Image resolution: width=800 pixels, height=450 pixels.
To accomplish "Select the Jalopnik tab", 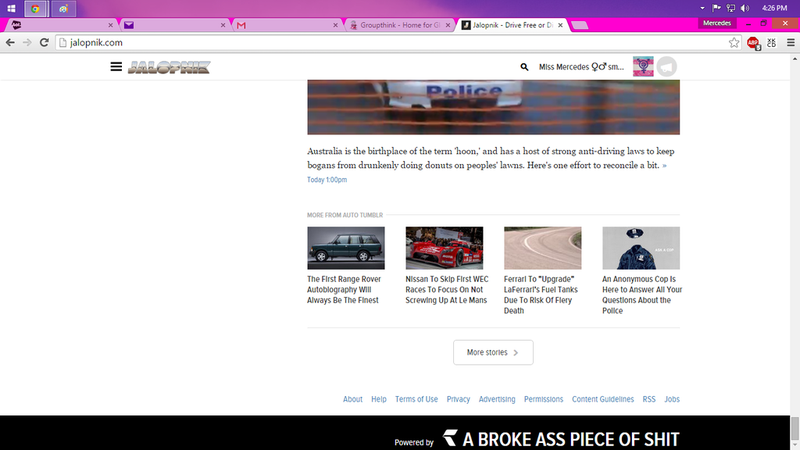I will (x=510, y=24).
